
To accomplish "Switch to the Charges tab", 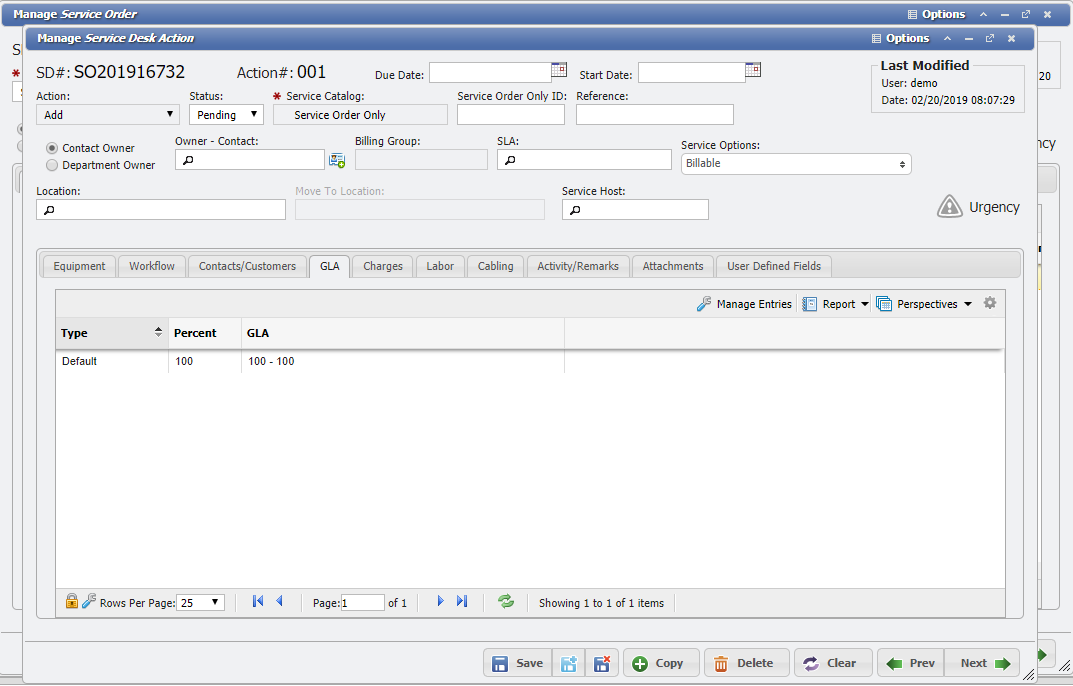I will (x=381, y=266).
